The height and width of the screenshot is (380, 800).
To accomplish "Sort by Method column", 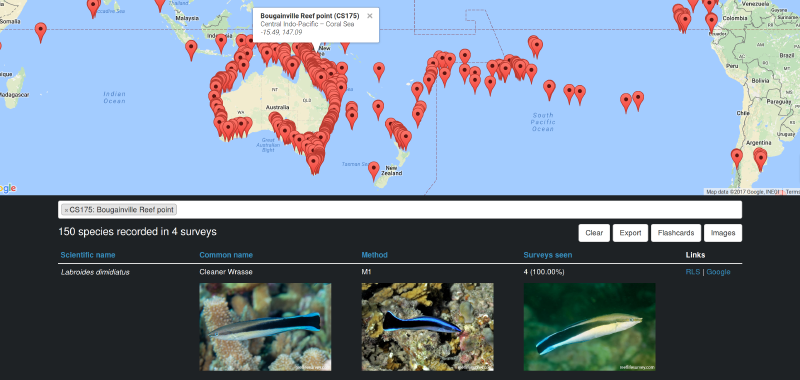I will [374, 255].
